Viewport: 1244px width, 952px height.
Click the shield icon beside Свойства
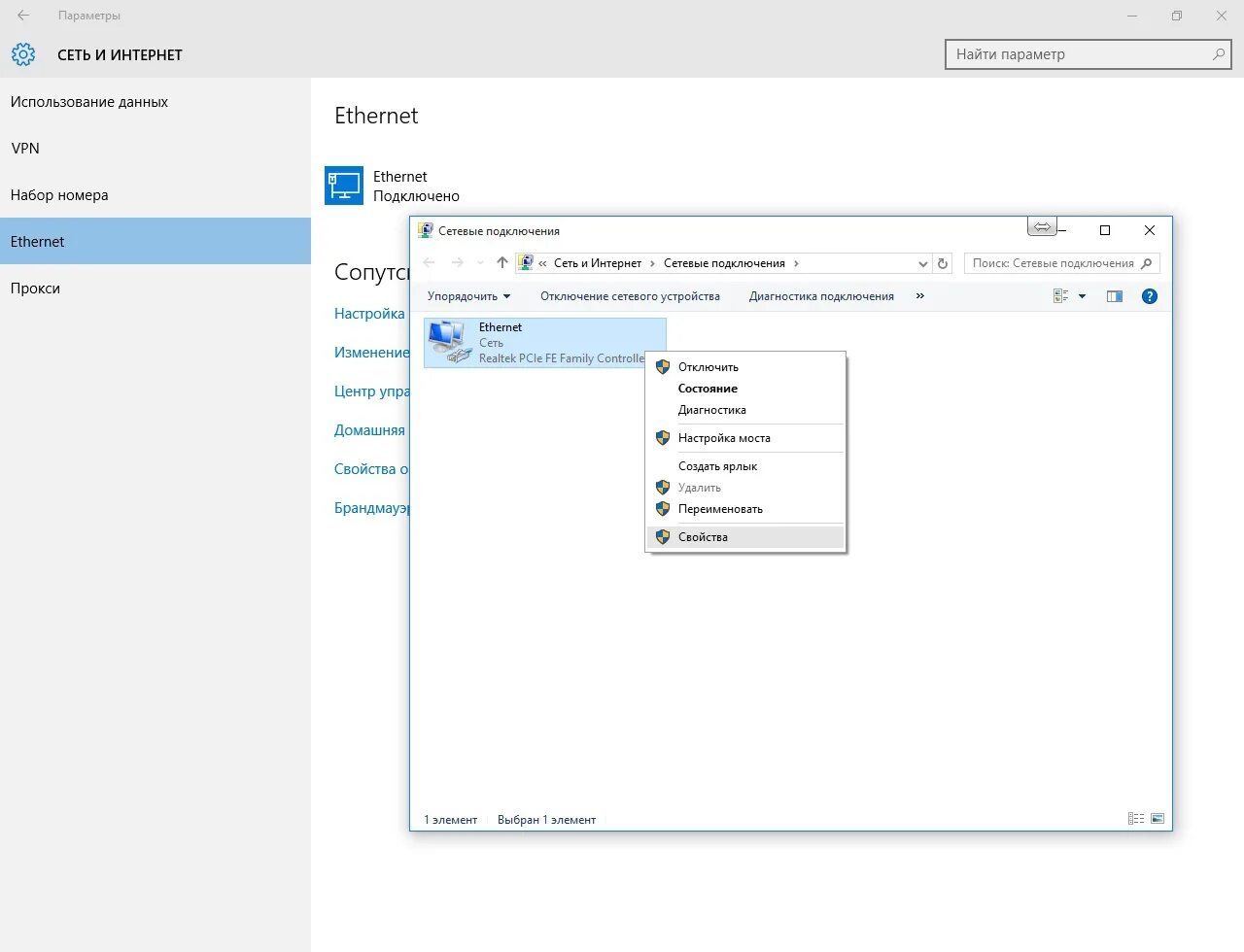coord(663,537)
